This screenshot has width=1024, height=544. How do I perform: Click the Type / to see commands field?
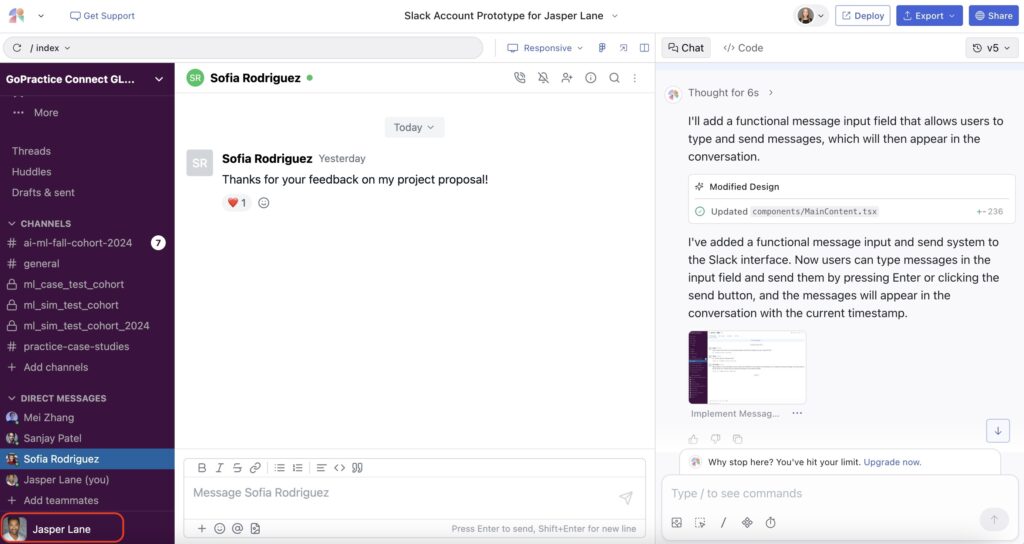tap(839, 494)
